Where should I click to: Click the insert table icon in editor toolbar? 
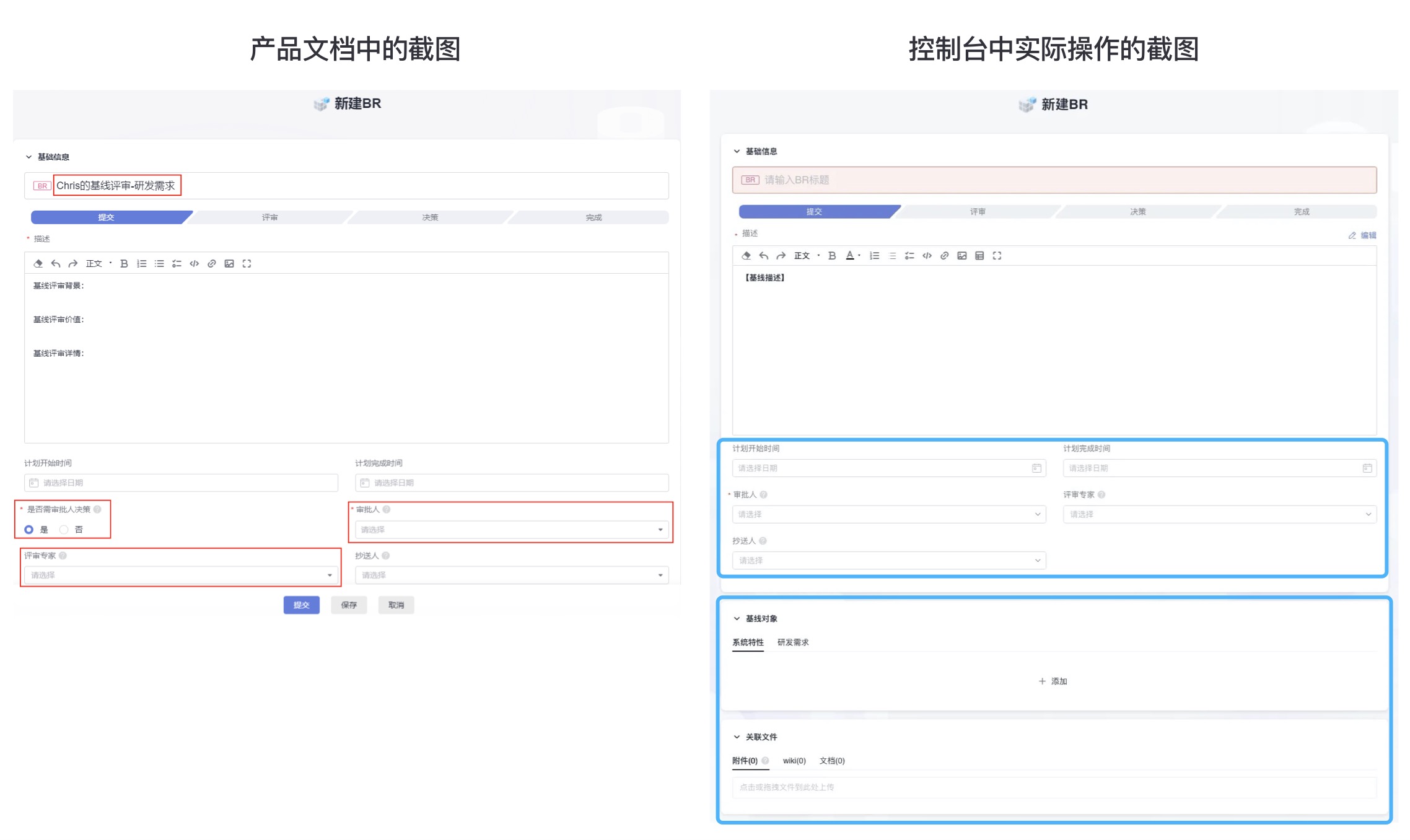coord(979,255)
